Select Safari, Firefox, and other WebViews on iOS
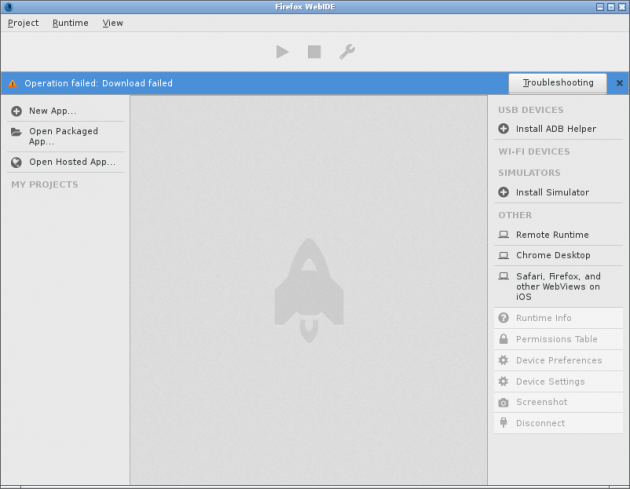The image size is (630, 489). point(558,286)
